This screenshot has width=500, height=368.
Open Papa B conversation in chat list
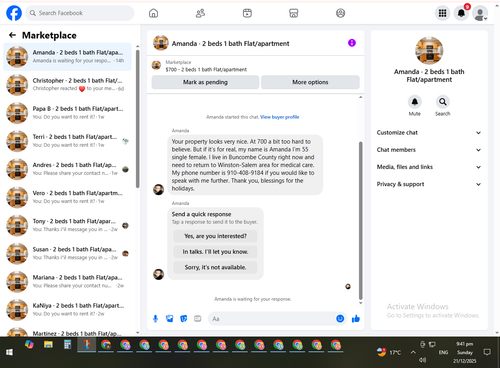coord(67,113)
